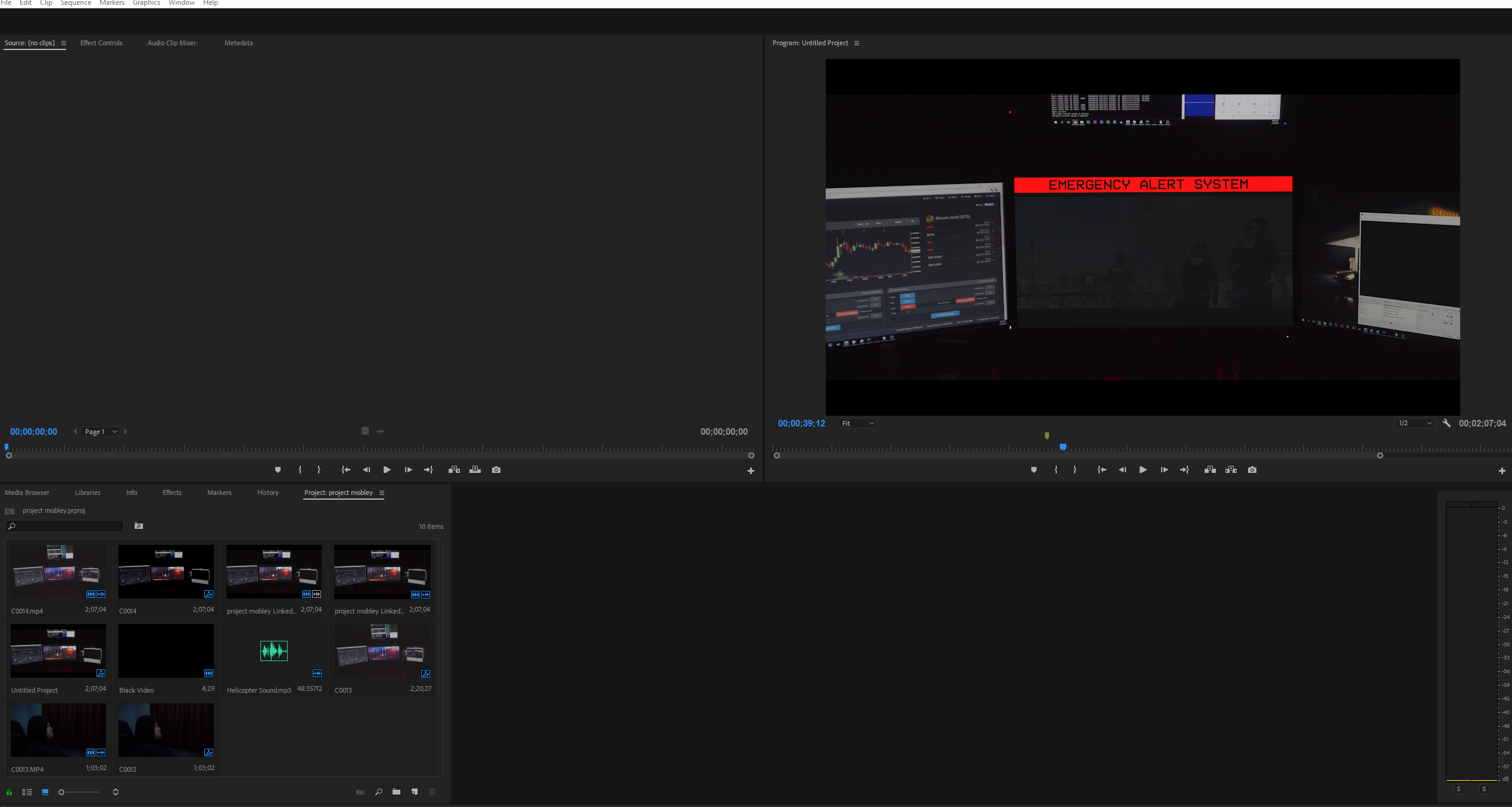Click the Lift icon in program monitor controls
Image resolution: width=1512 pixels, height=807 pixels.
point(1209,469)
